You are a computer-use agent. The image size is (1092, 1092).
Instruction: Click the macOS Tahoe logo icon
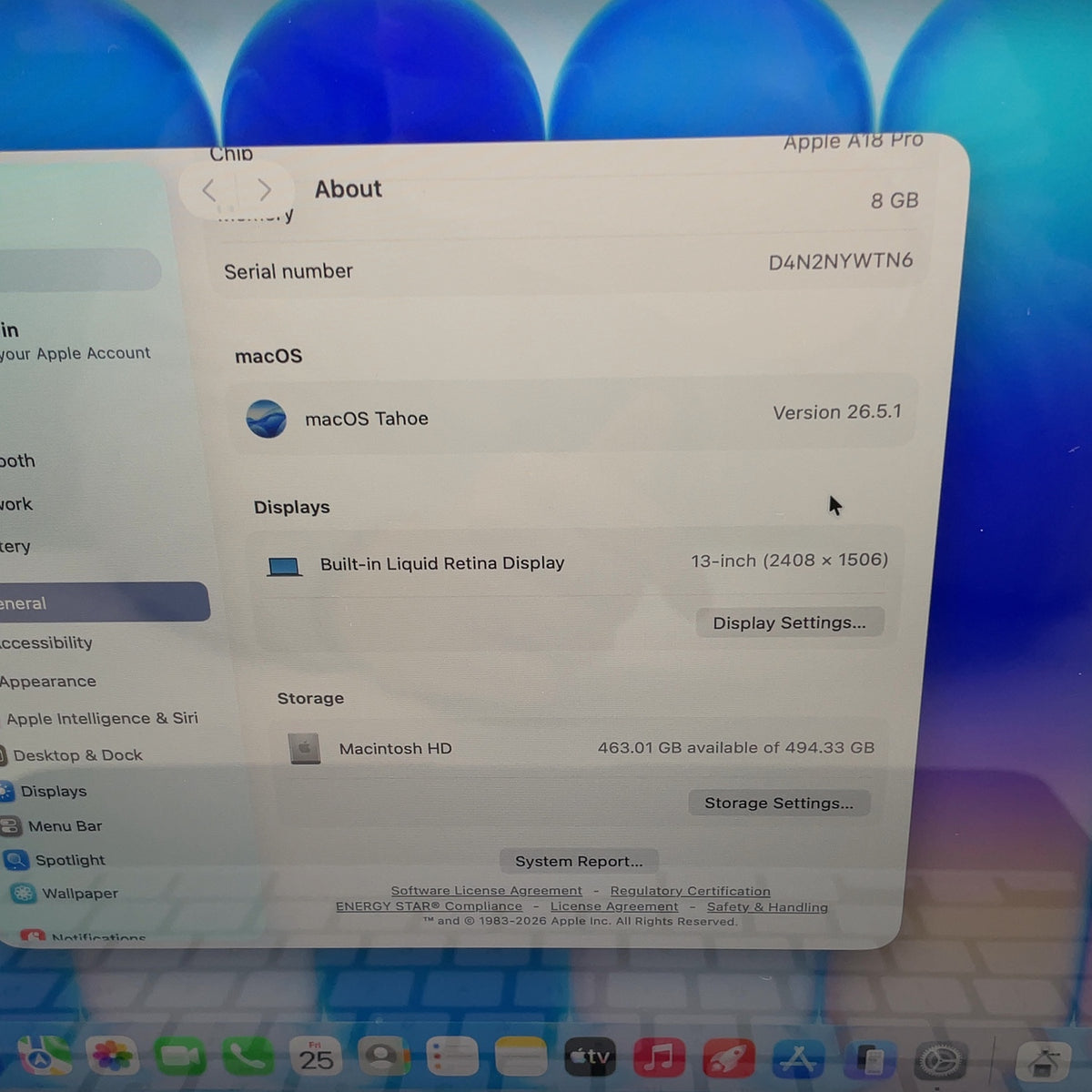point(267,419)
